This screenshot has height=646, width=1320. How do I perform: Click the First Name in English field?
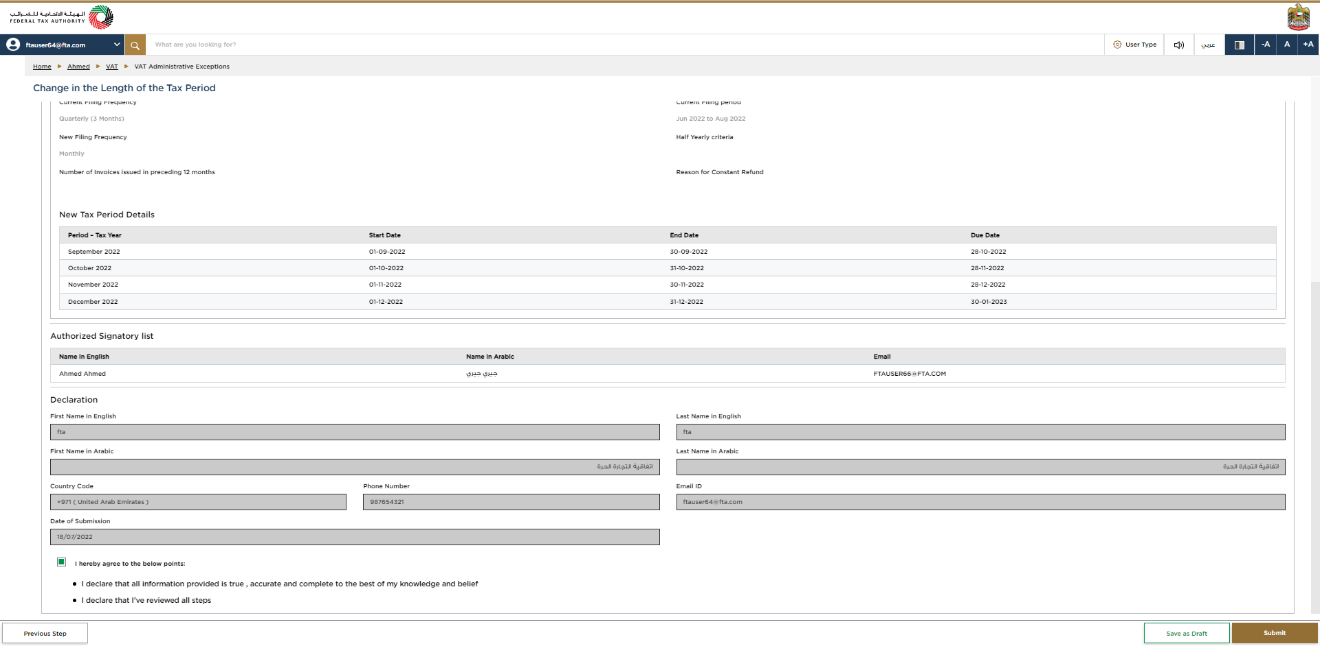pos(355,432)
